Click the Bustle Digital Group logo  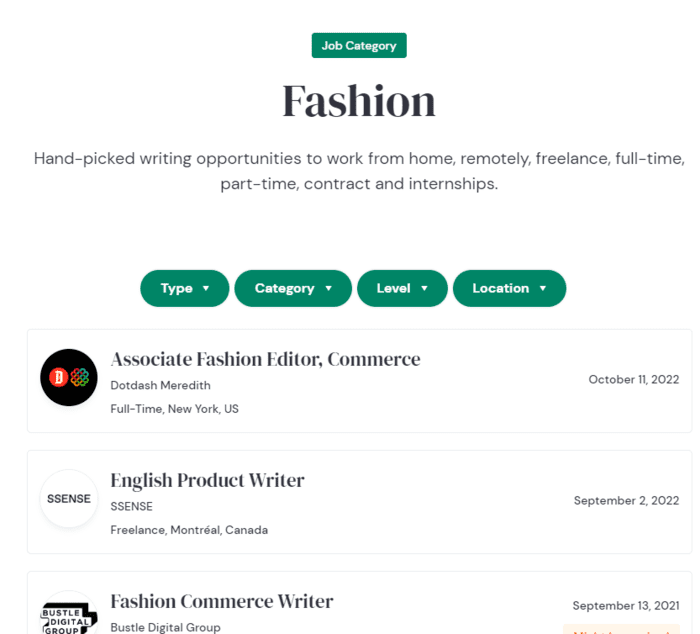pos(69,613)
